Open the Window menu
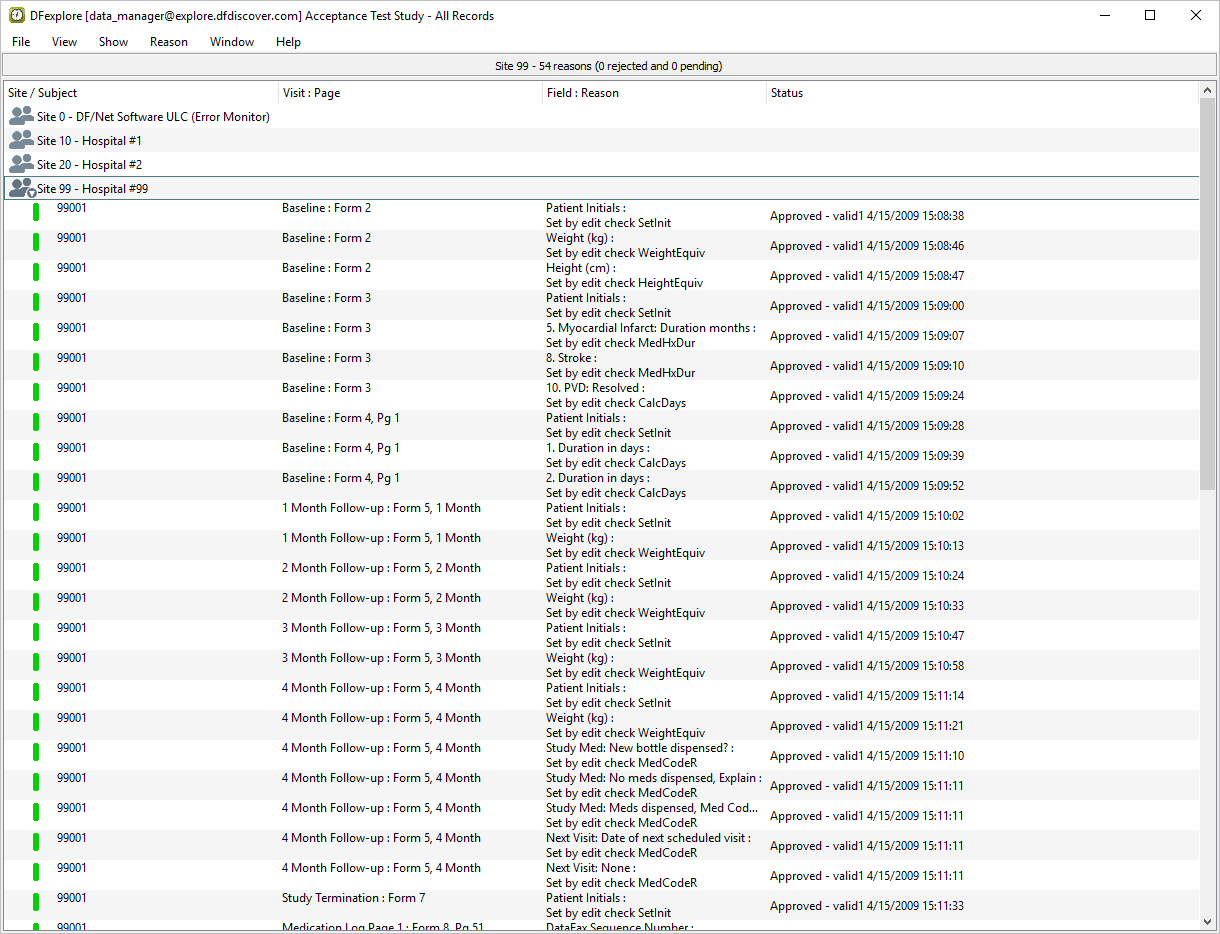 point(232,42)
